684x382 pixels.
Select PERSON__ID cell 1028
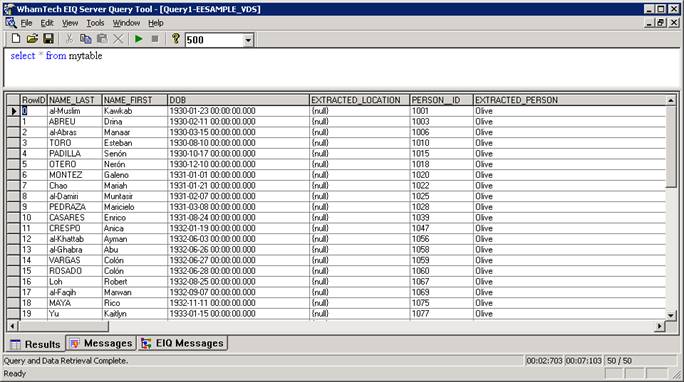[x=441, y=207]
